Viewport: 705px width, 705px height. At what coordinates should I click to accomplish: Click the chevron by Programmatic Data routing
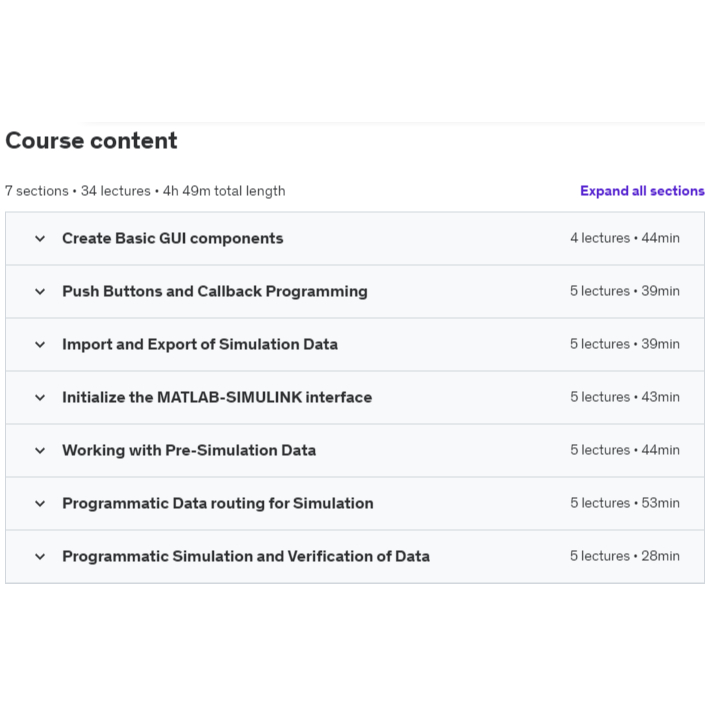tap(40, 504)
